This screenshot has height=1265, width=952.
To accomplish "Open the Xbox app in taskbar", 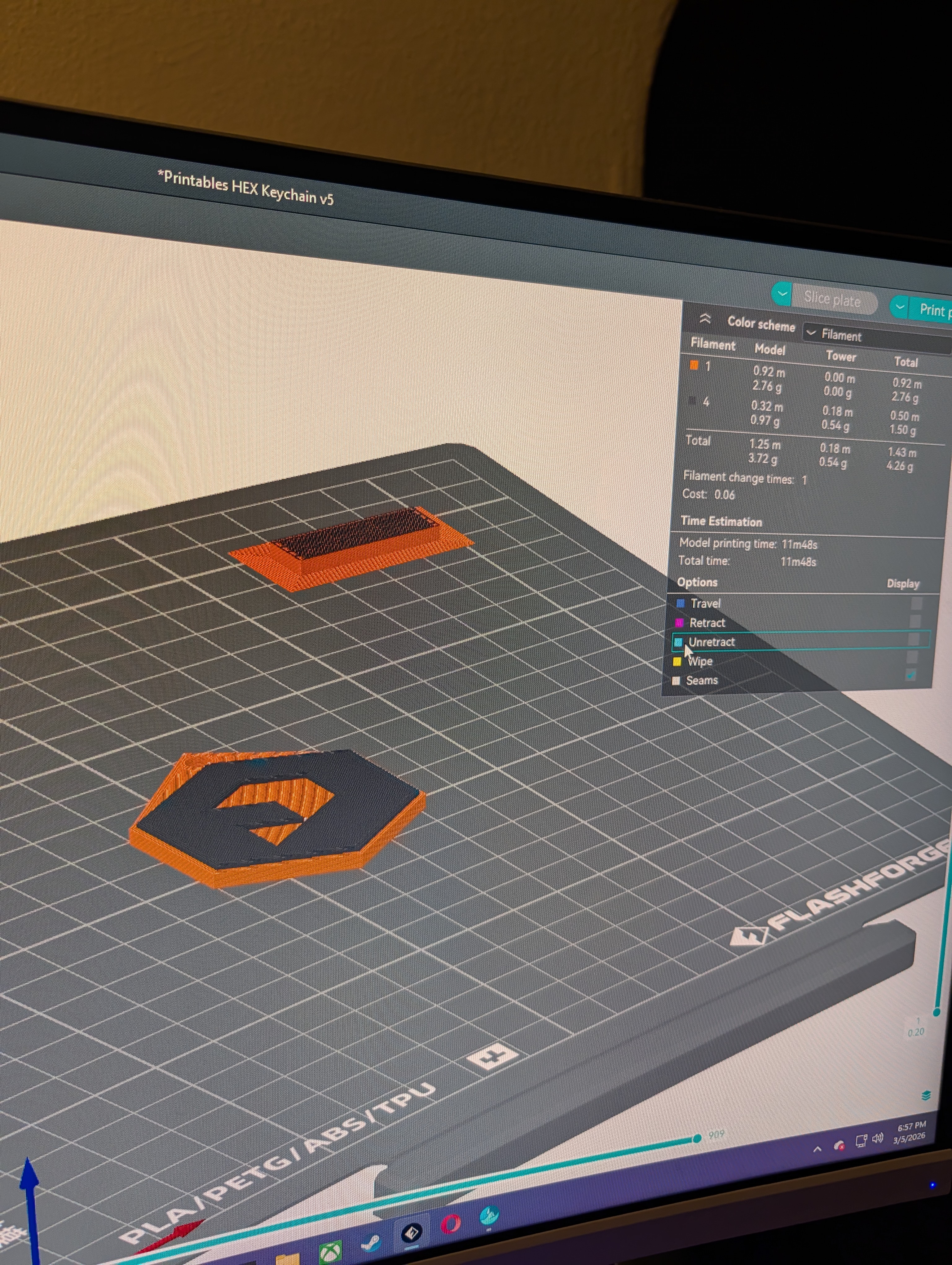I will tap(330, 1252).
